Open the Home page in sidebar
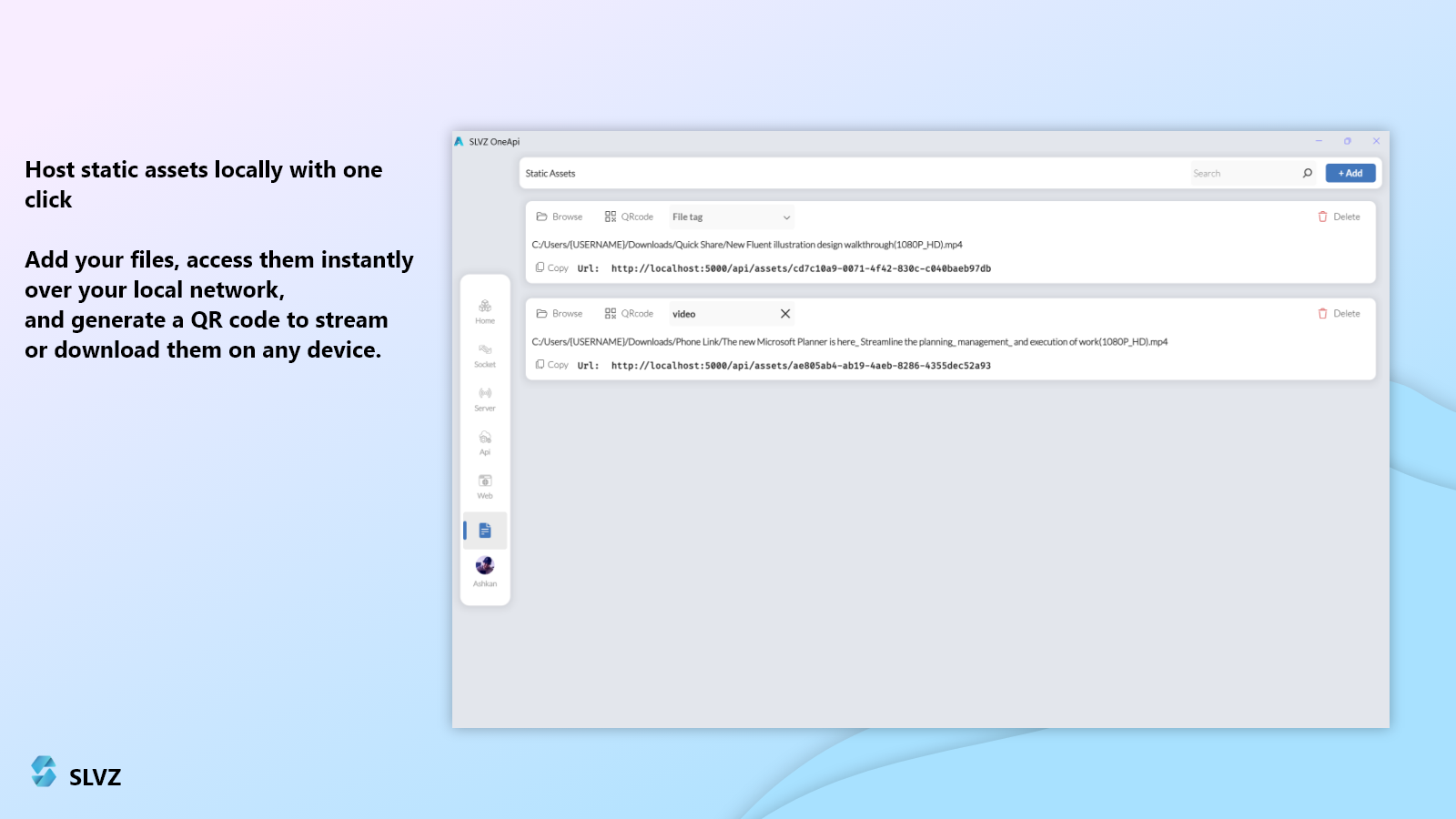 click(485, 311)
